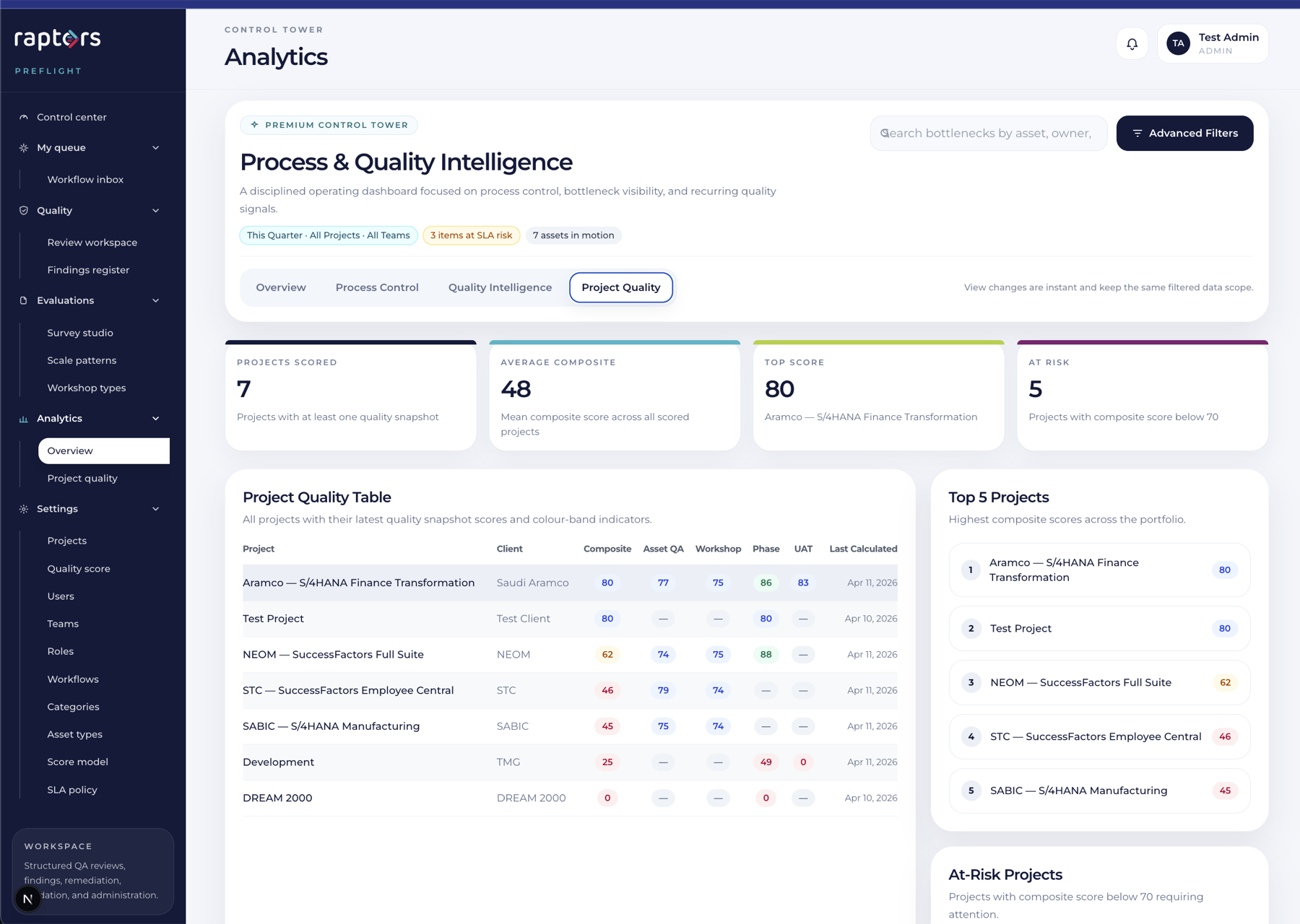Click the Control center gauge icon
This screenshot has height=924, width=1300.
point(24,117)
